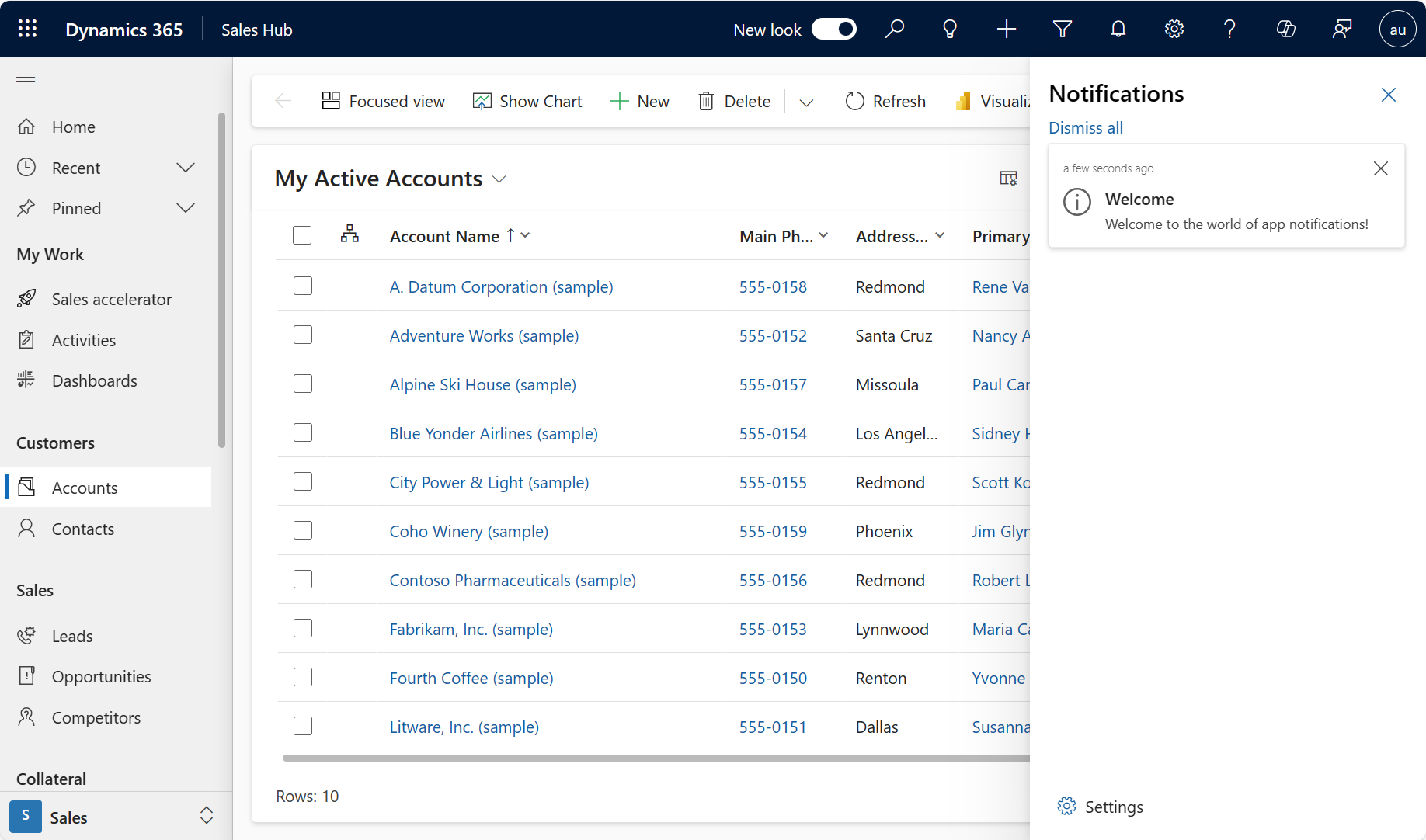Image resolution: width=1426 pixels, height=840 pixels.
Task: Open the Copilot icon in the header
Action: click(x=1285, y=30)
